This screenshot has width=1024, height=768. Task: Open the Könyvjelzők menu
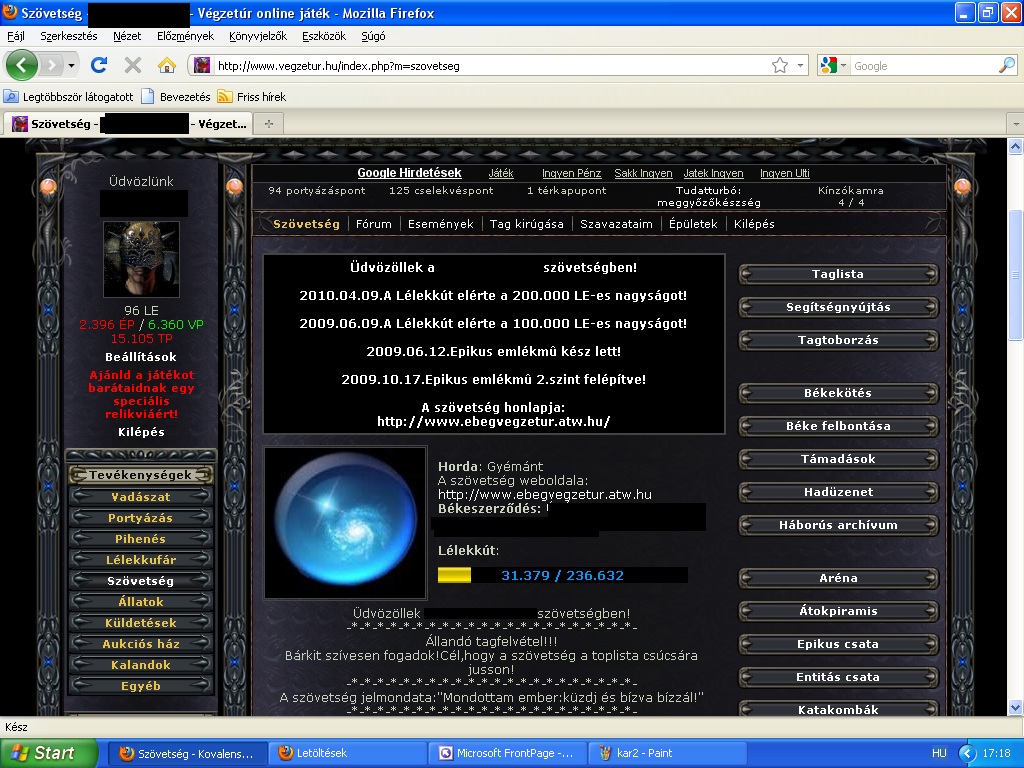click(257, 36)
